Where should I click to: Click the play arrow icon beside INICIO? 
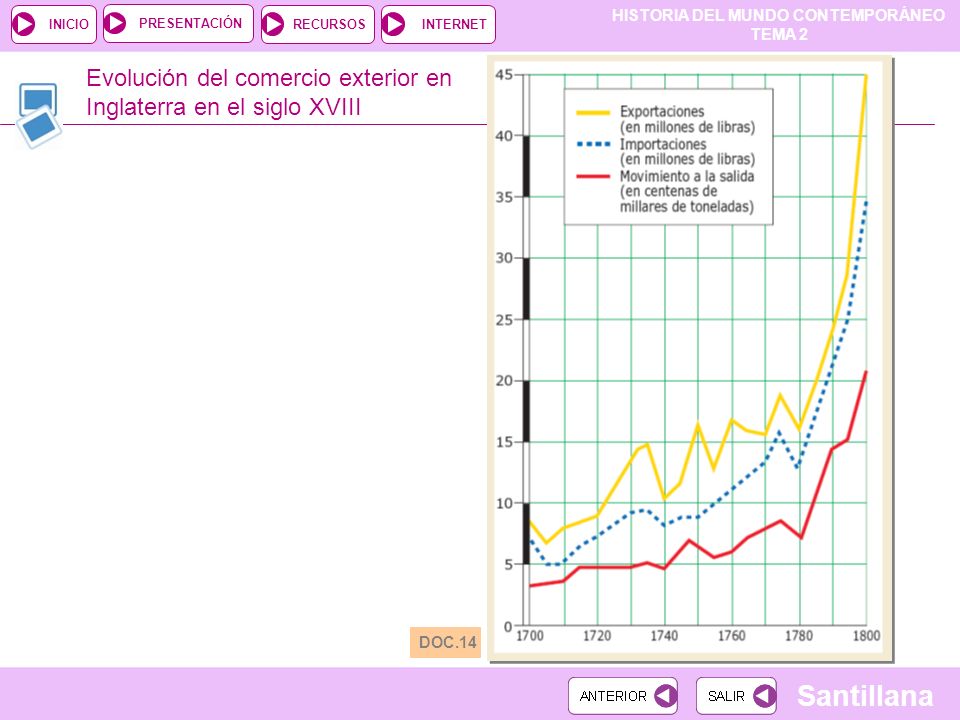24,24
